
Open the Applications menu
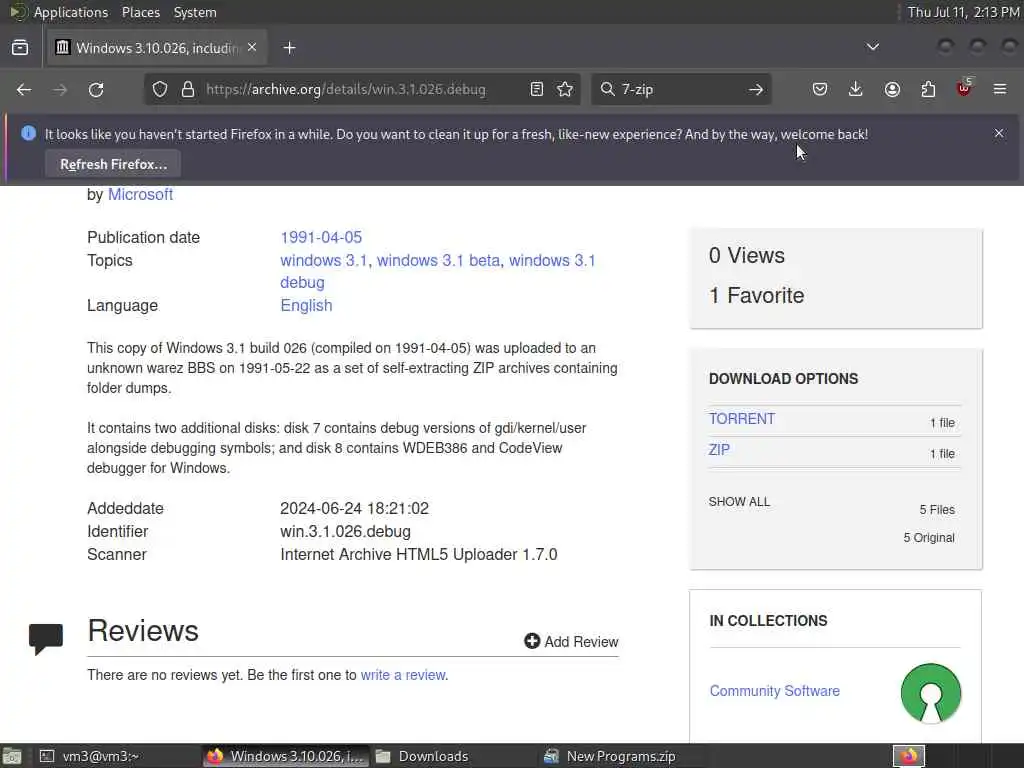(x=71, y=12)
